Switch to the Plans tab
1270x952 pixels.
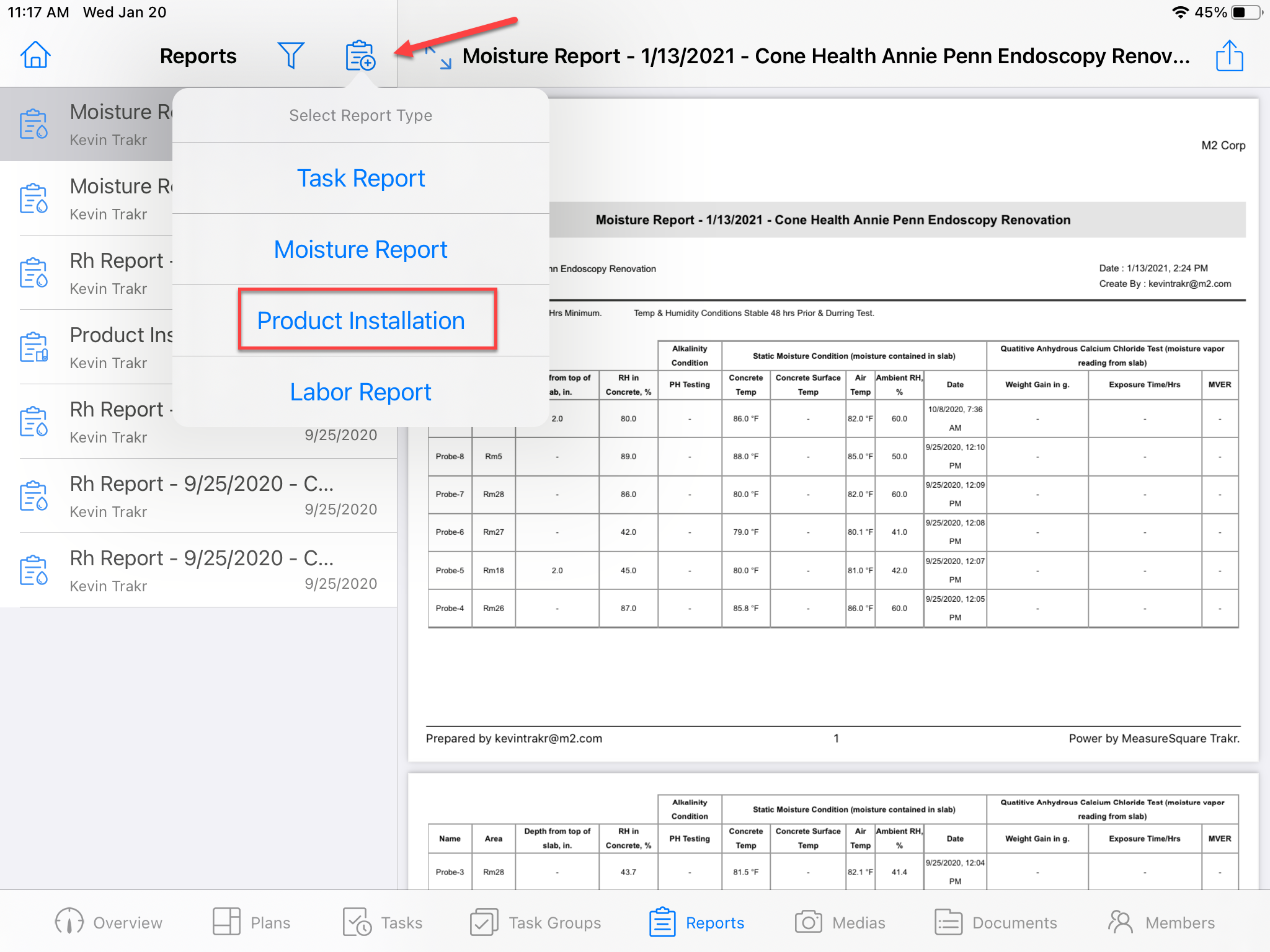click(x=251, y=922)
